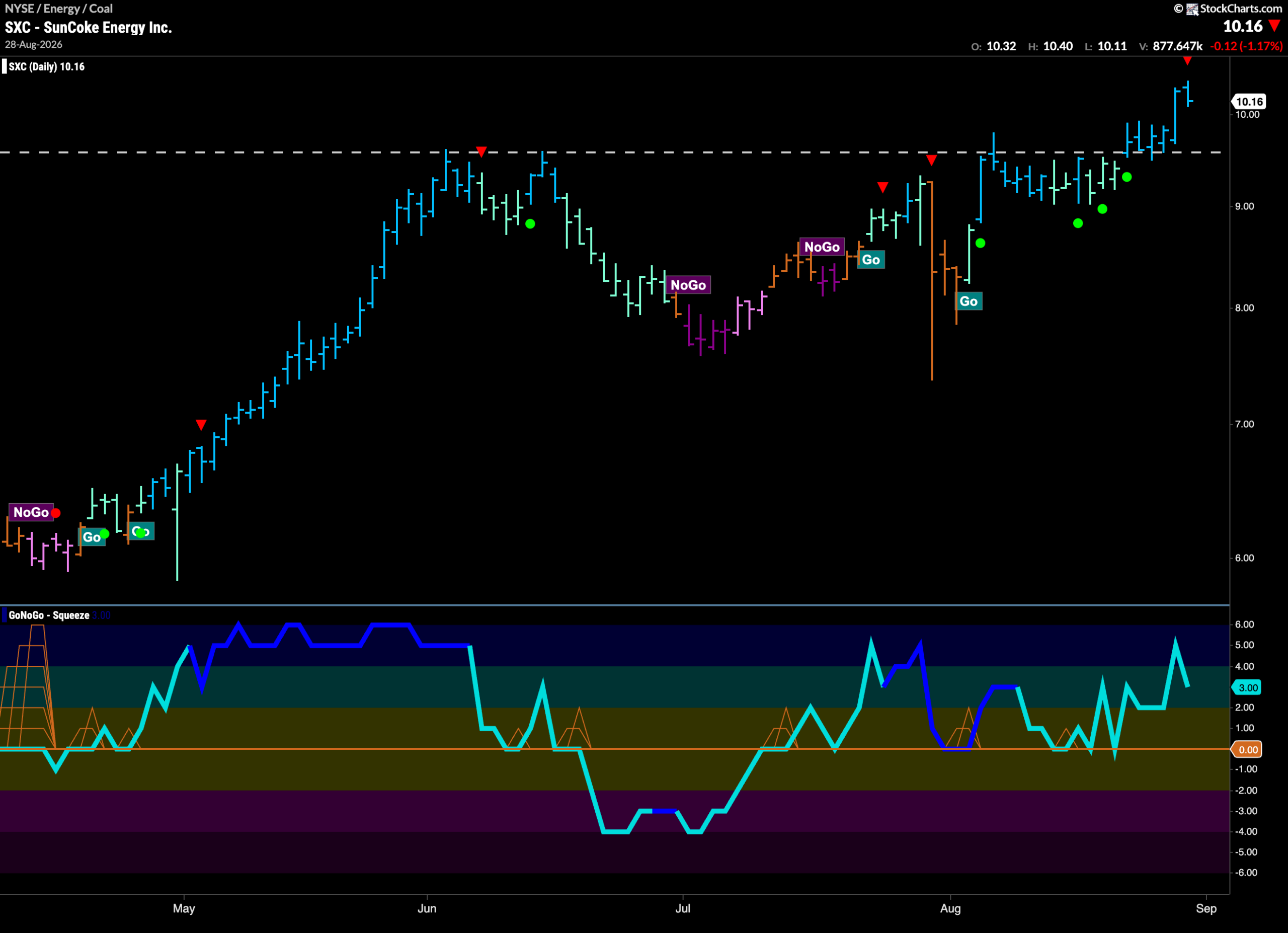1288x933 pixels.
Task: Click the Jun label on time axis
Action: (x=427, y=908)
